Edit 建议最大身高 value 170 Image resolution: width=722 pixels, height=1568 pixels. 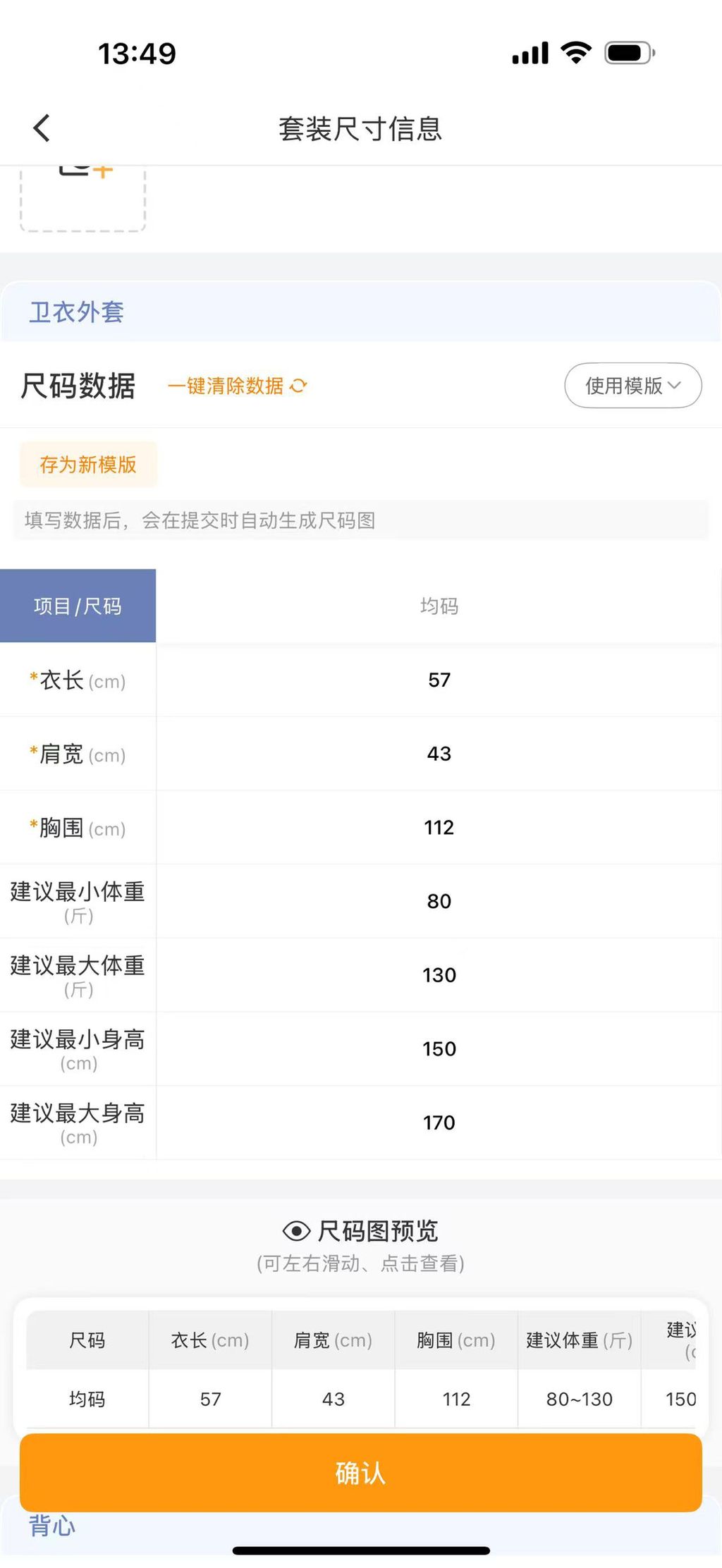pos(439,1122)
